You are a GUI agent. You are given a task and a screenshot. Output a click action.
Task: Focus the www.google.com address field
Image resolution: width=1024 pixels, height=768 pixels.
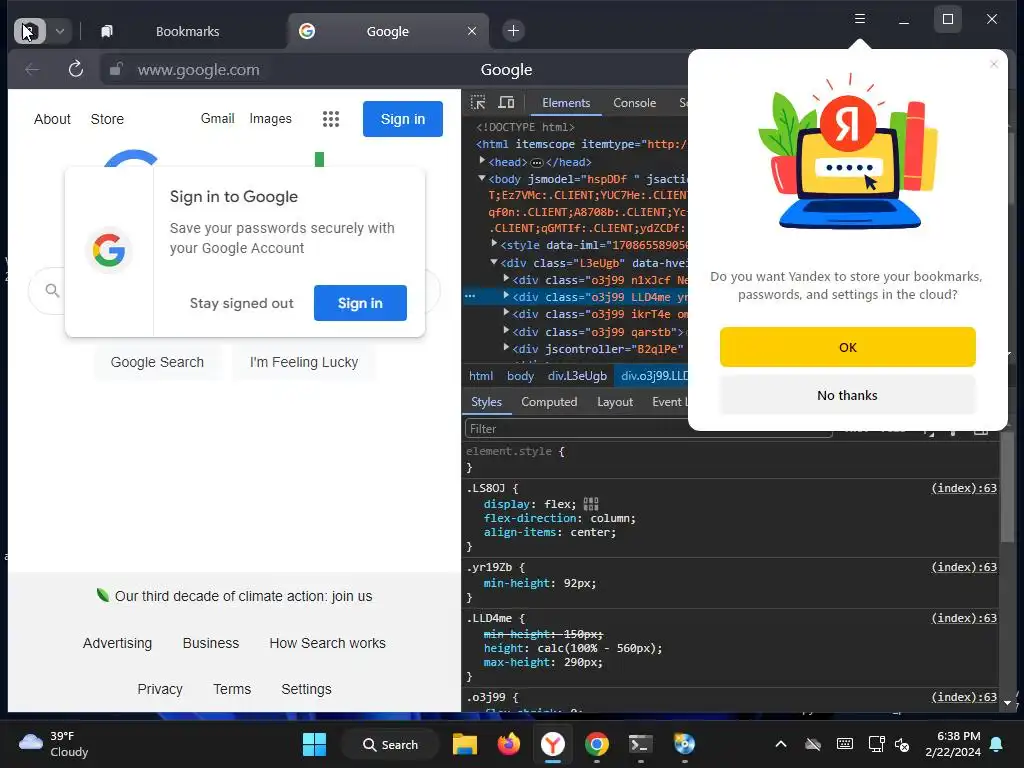[199, 70]
